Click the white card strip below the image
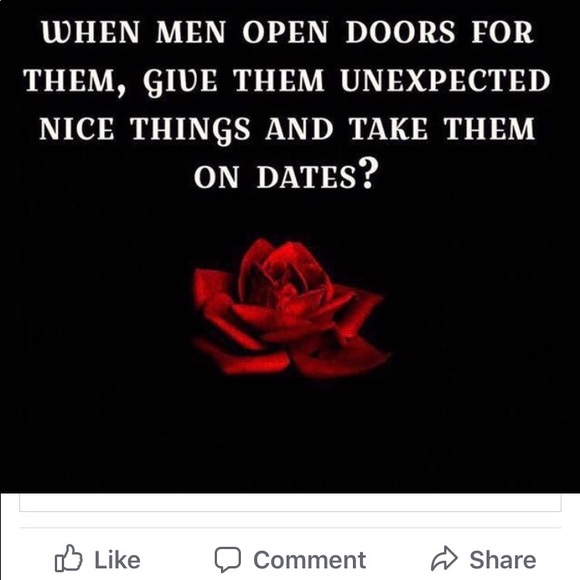The height and width of the screenshot is (580, 580). tap(290, 502)
